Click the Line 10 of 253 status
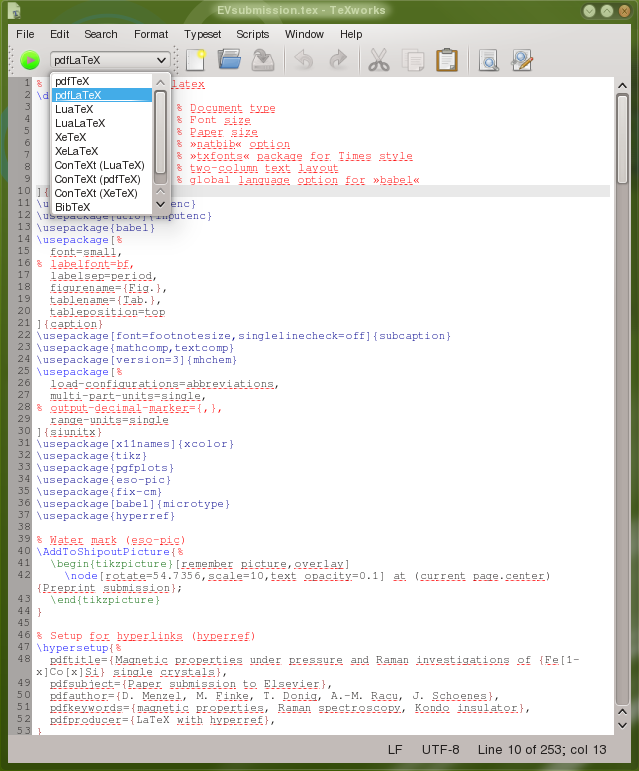The height and width of the screenshot is (771, 639). (x=542, y=749)
